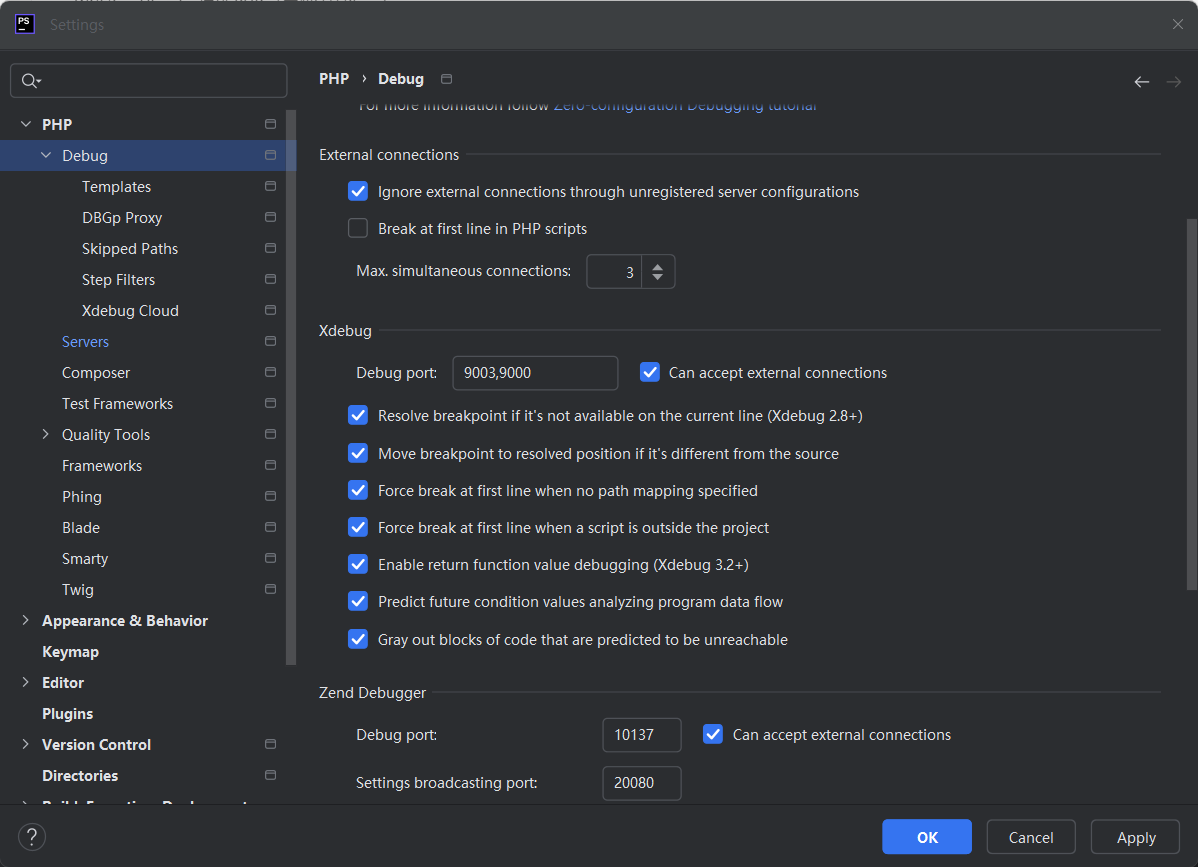Toggle Zend Debugger Can accept external connections
Image resolution: width=1198 pixels, height=867 pixels.
(x=713, y=734)
